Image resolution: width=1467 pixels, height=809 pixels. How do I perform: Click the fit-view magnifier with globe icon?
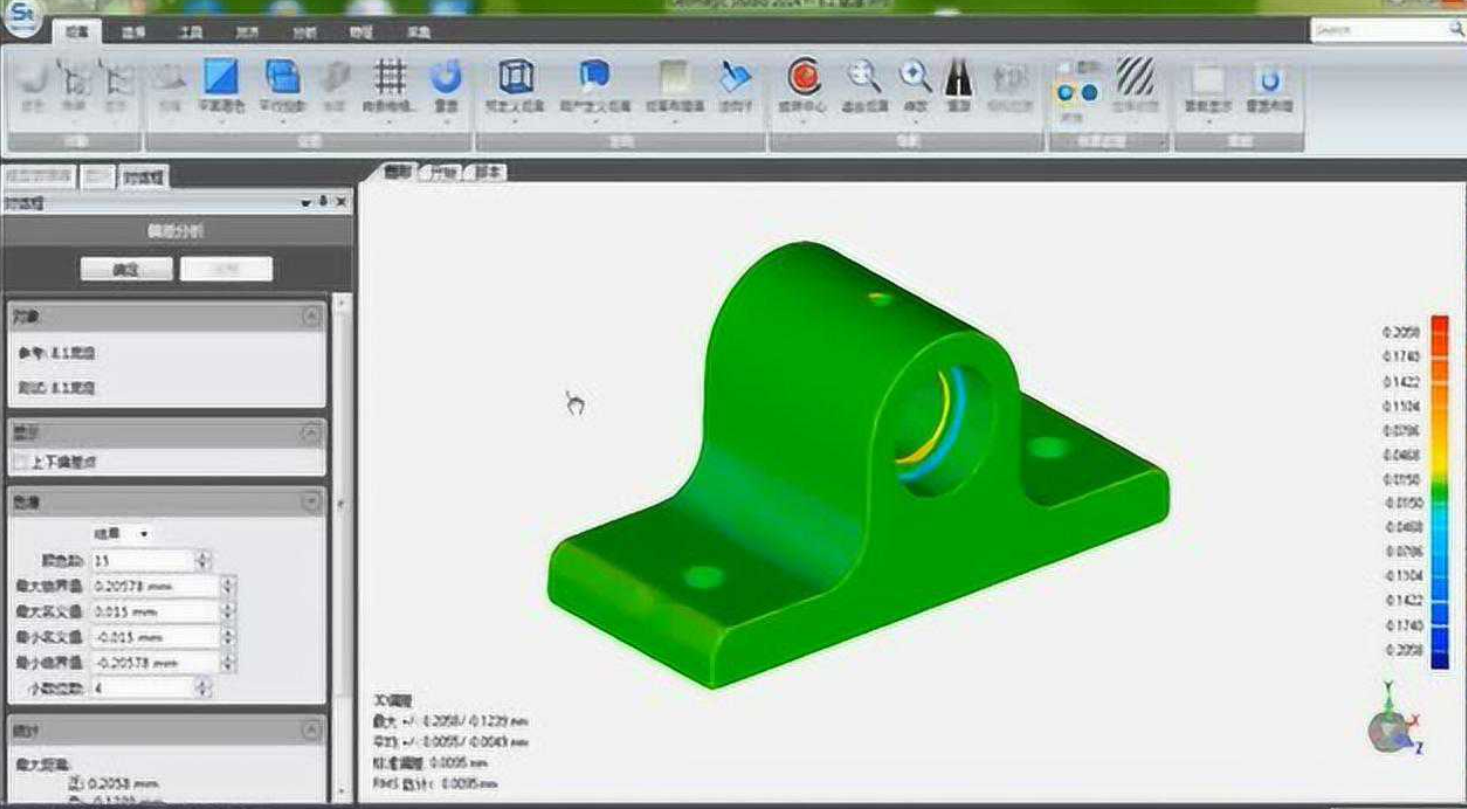(864, 76)
